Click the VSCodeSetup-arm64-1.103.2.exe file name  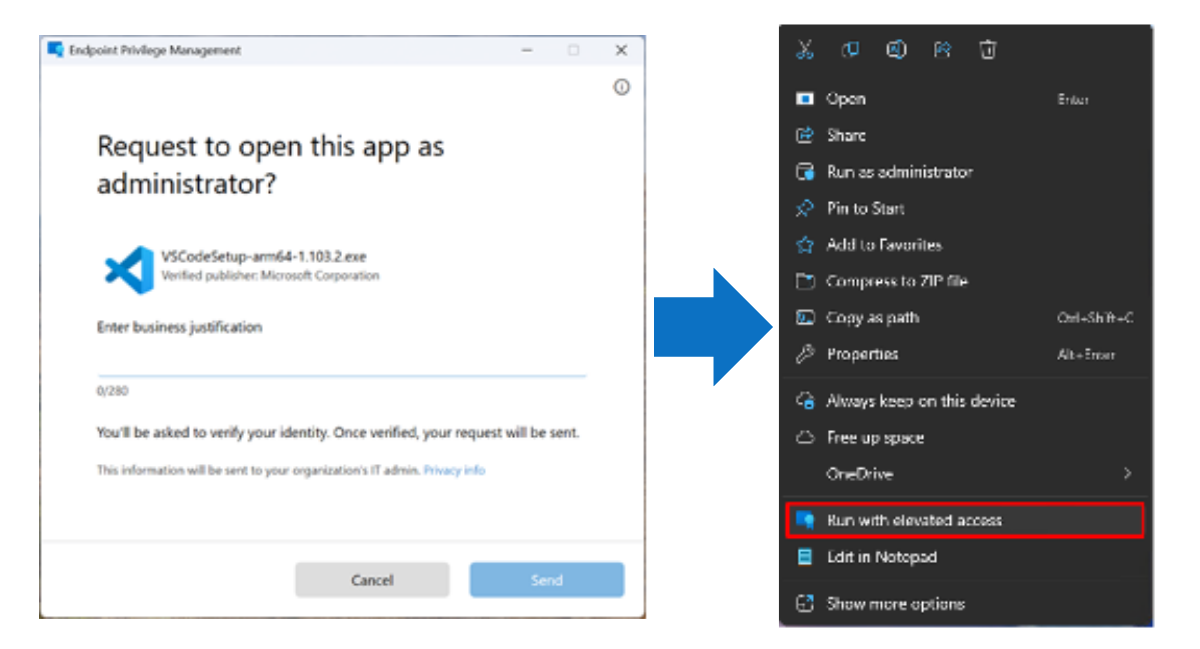[264, 256]
